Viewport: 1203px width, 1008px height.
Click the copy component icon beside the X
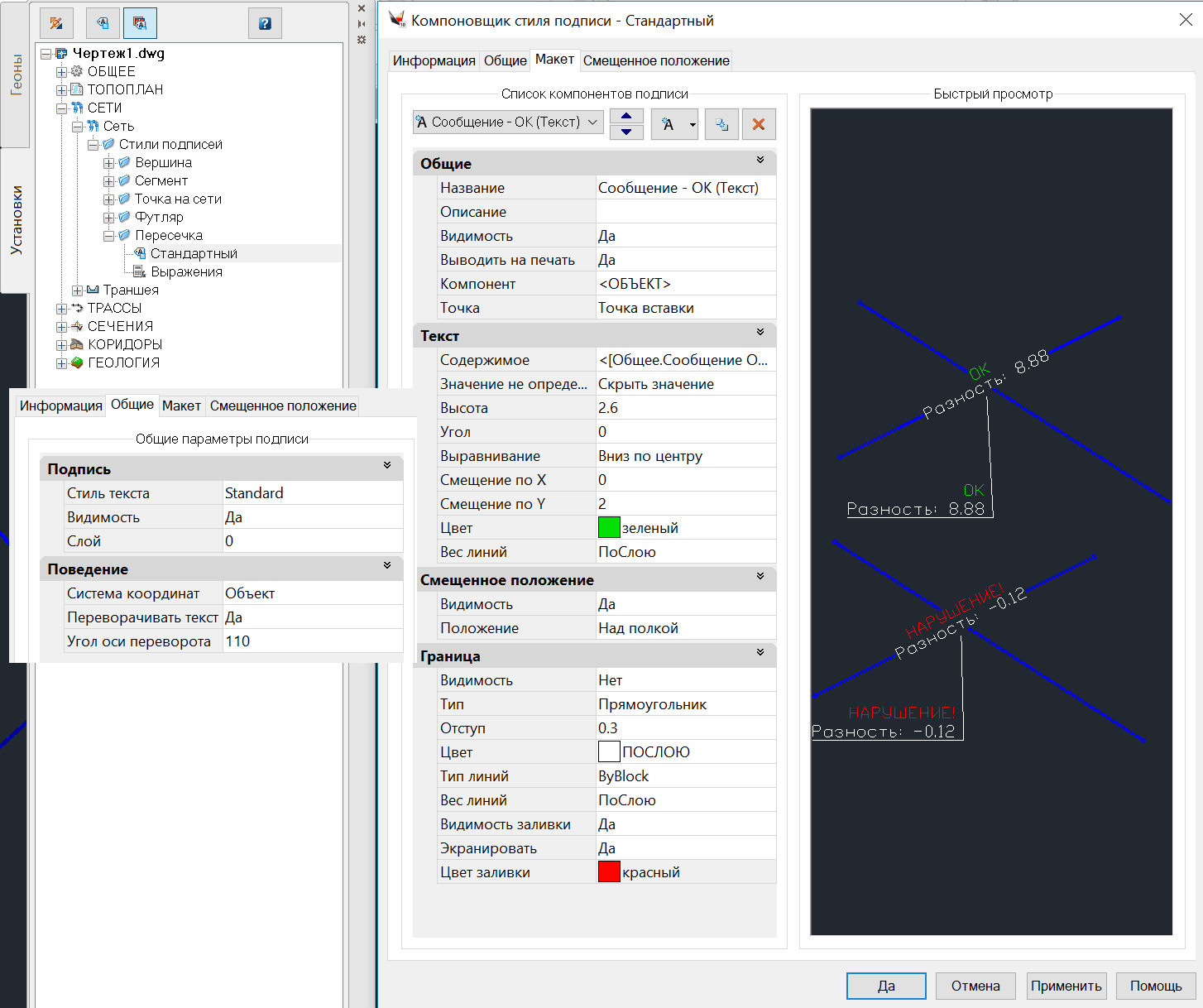(721, 124)
